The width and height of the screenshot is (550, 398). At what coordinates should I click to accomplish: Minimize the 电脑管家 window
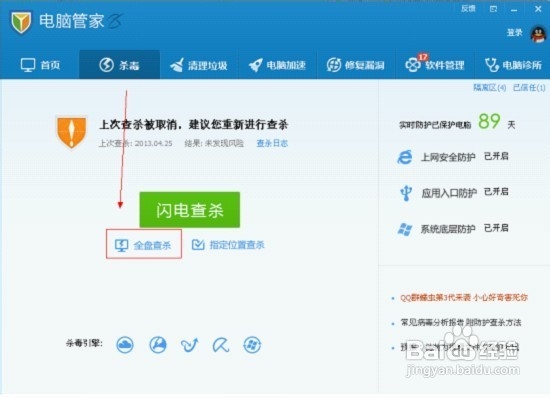click(x=514, y=10)
